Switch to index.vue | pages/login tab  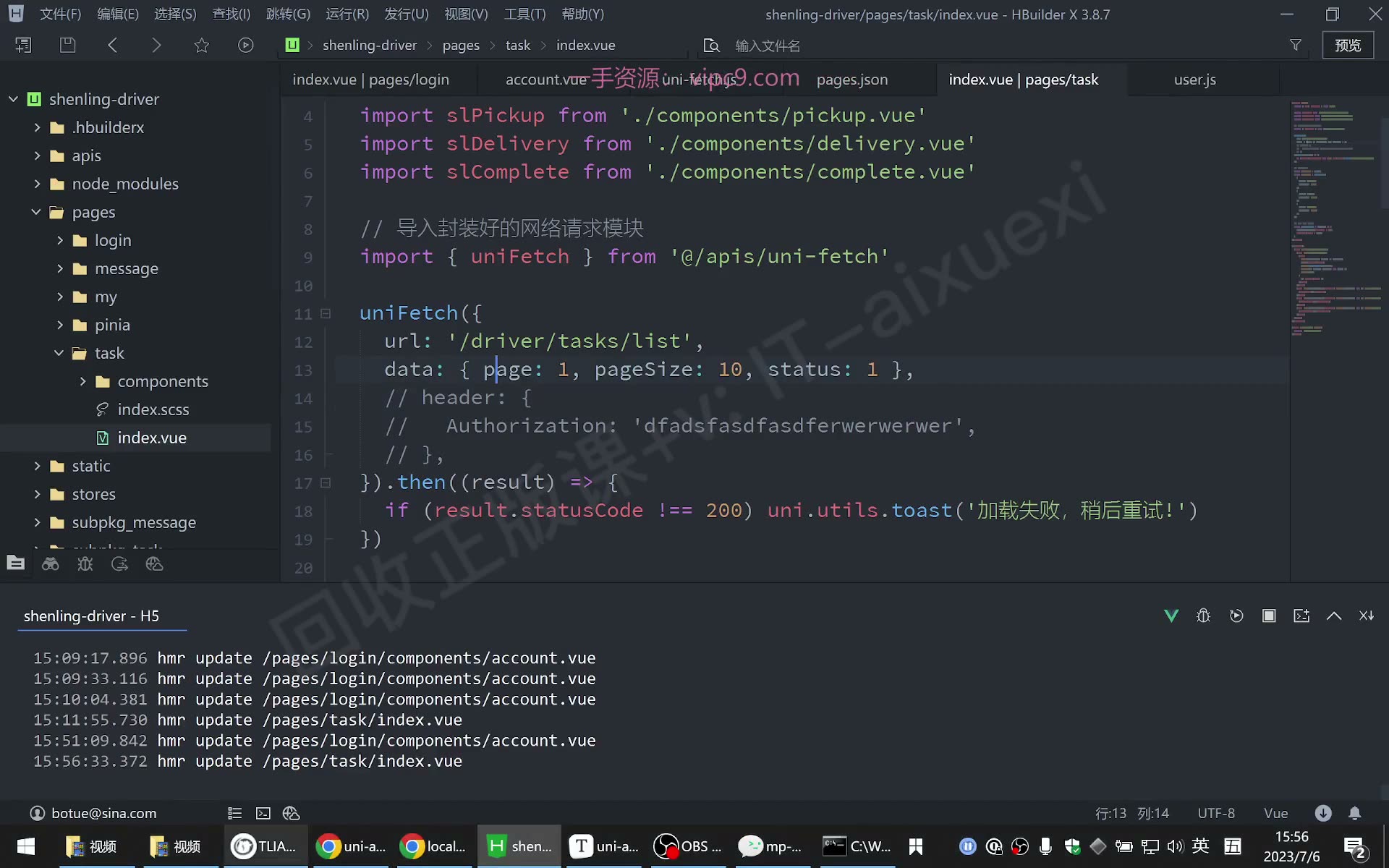click(370, 80)
